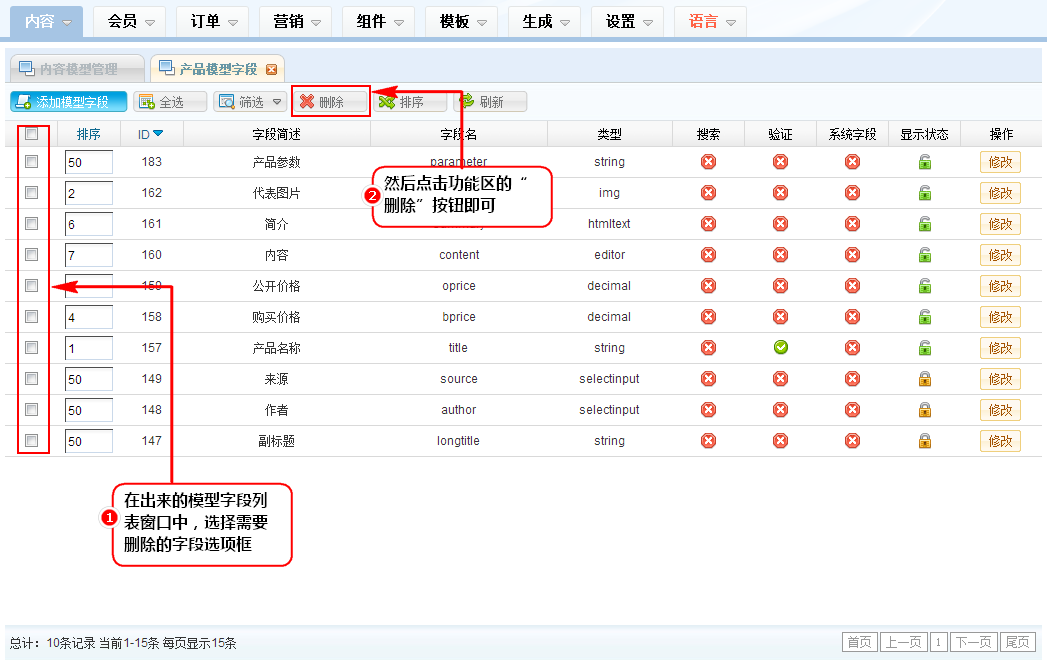The height and width of the screenshot is (662, 1047).
Task: Click 添加模型字段 button
Action: tap(69, 102)
